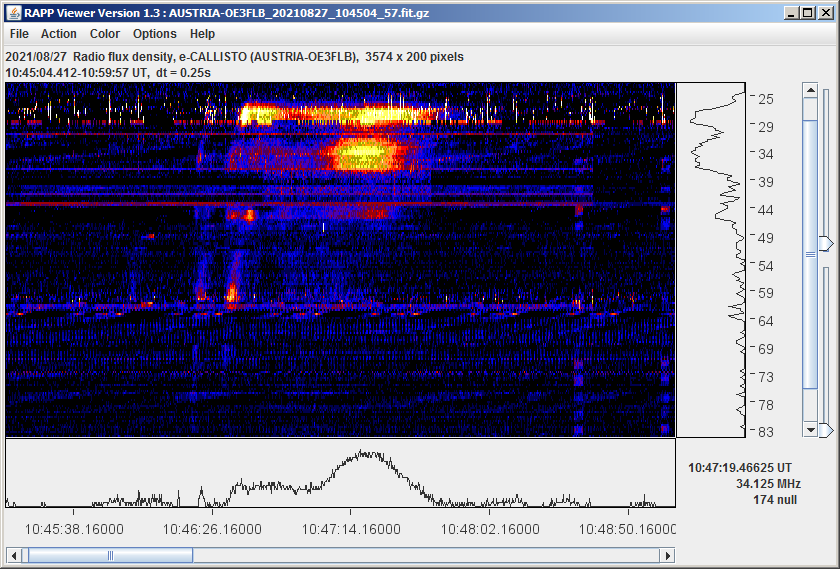Viewport: 840px width, 569px height.
Task: Click the vertical scrollbar thumb
Action: [x=811, y=254]
